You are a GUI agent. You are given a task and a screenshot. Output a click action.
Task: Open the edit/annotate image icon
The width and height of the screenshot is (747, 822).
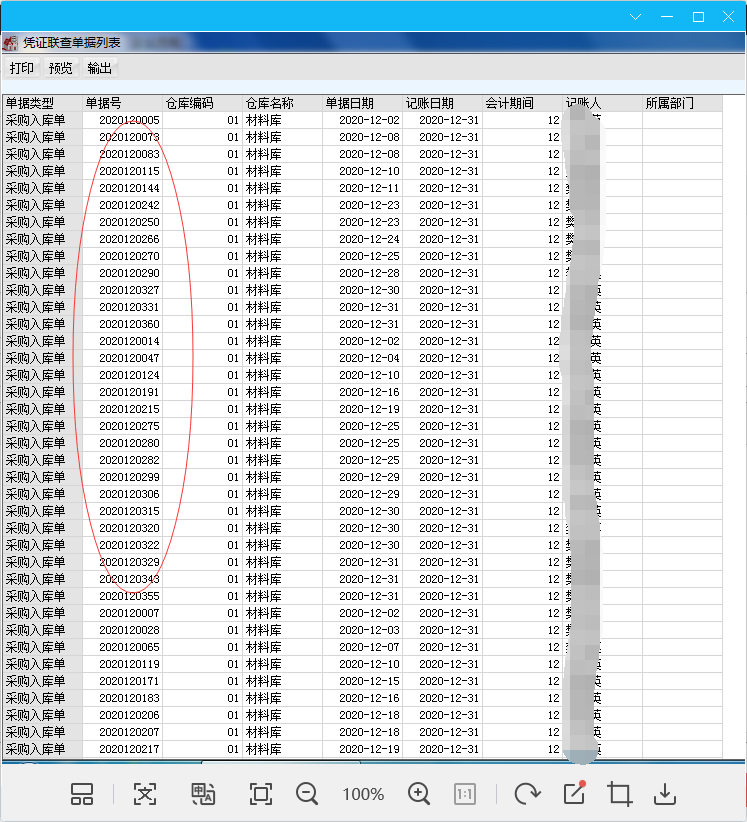(575, 793)
